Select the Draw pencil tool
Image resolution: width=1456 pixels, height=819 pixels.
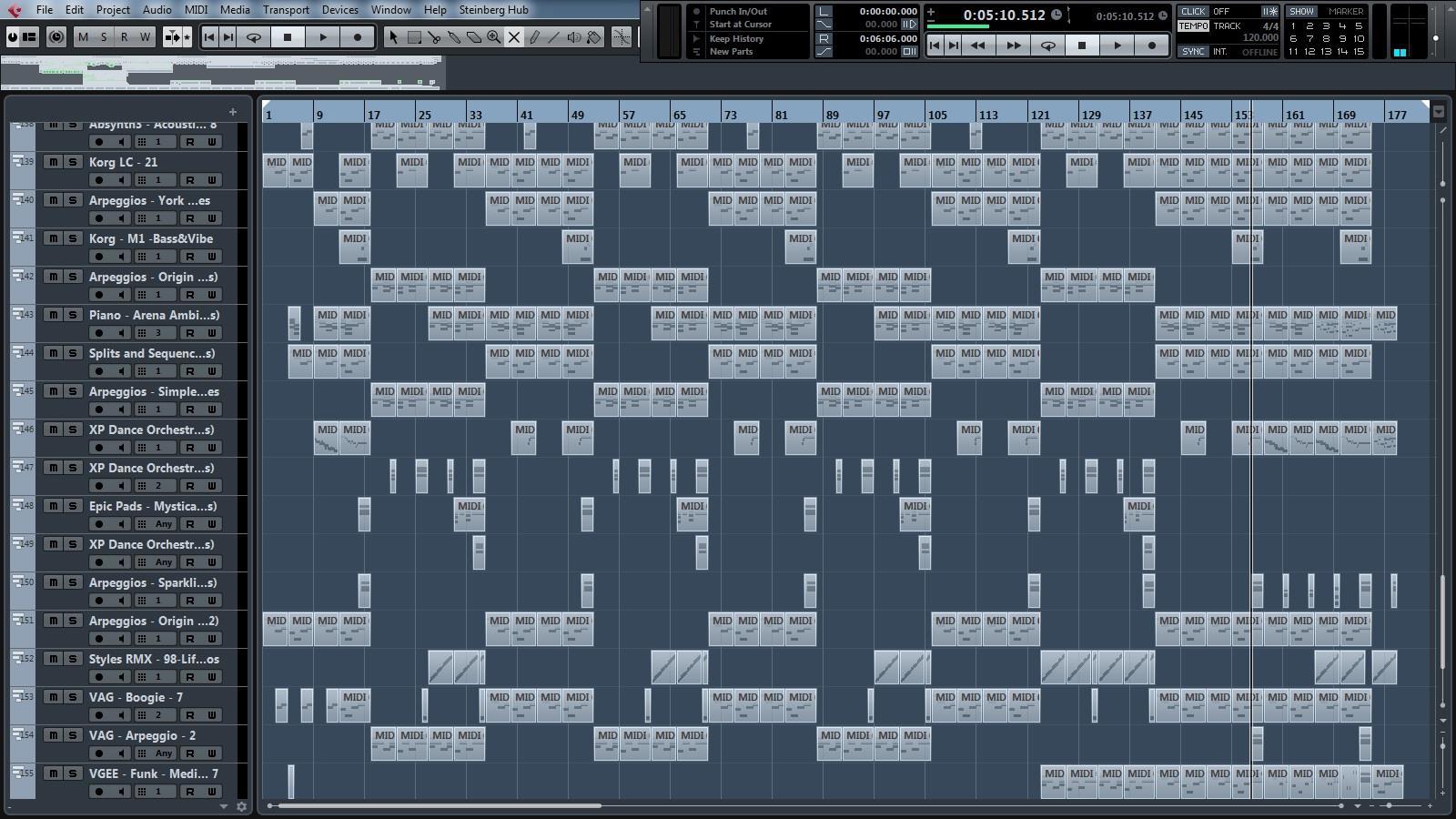click(x=534, y=37)
